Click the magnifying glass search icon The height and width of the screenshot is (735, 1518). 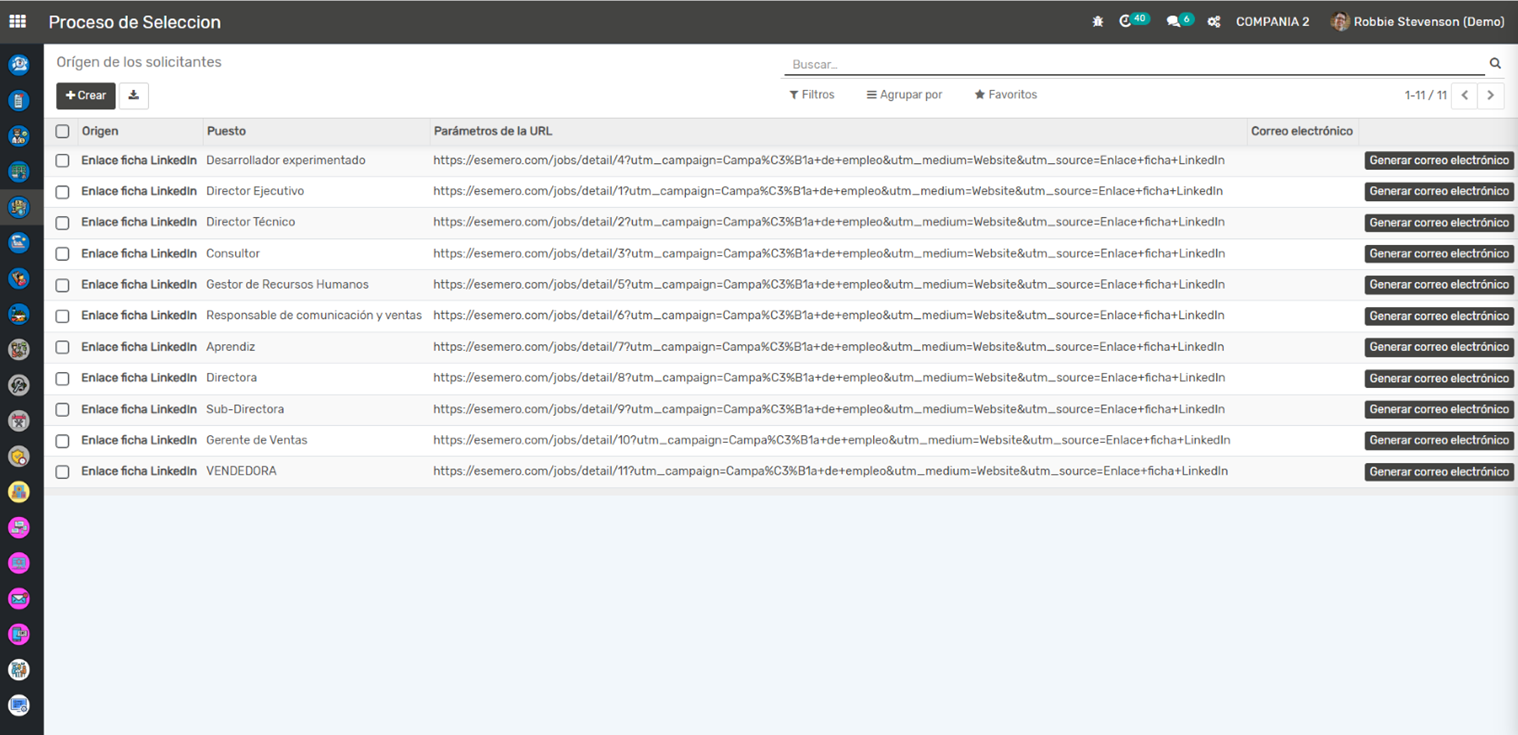1495,64
